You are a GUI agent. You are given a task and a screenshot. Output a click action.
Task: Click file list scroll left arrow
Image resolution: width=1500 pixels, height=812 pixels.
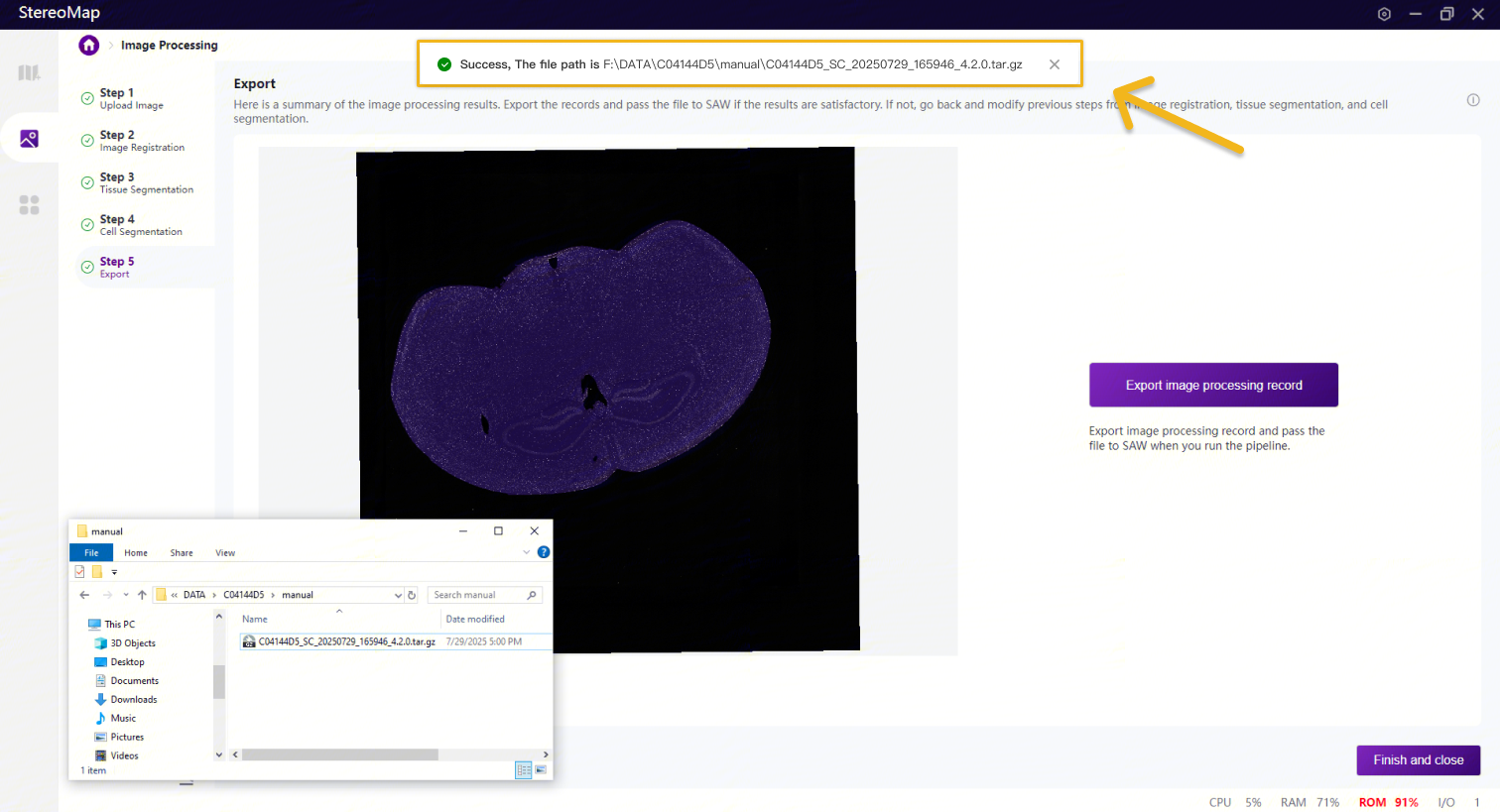click(x=235, y=754)
